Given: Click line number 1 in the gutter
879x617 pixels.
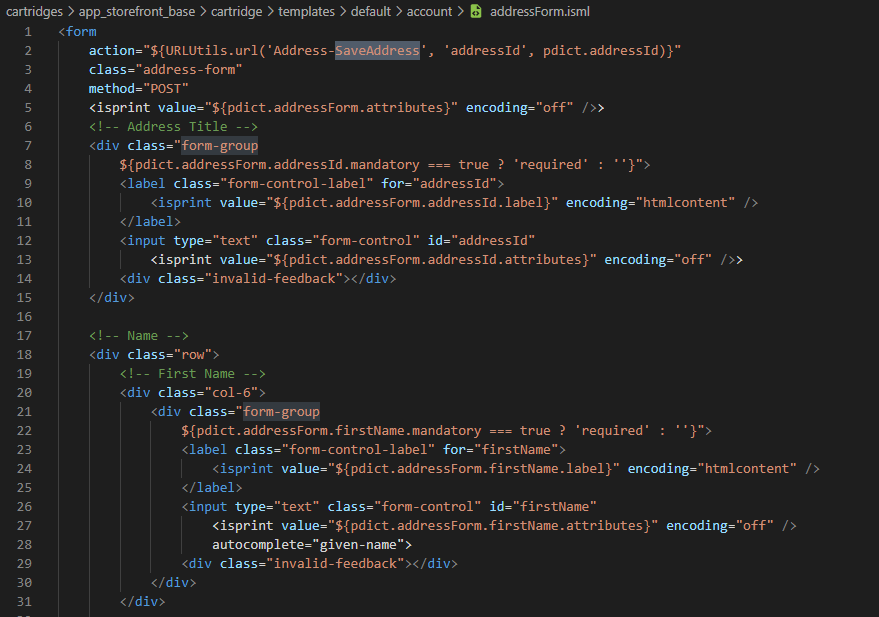Looking at the screenshot, I should tap(28, 31).
